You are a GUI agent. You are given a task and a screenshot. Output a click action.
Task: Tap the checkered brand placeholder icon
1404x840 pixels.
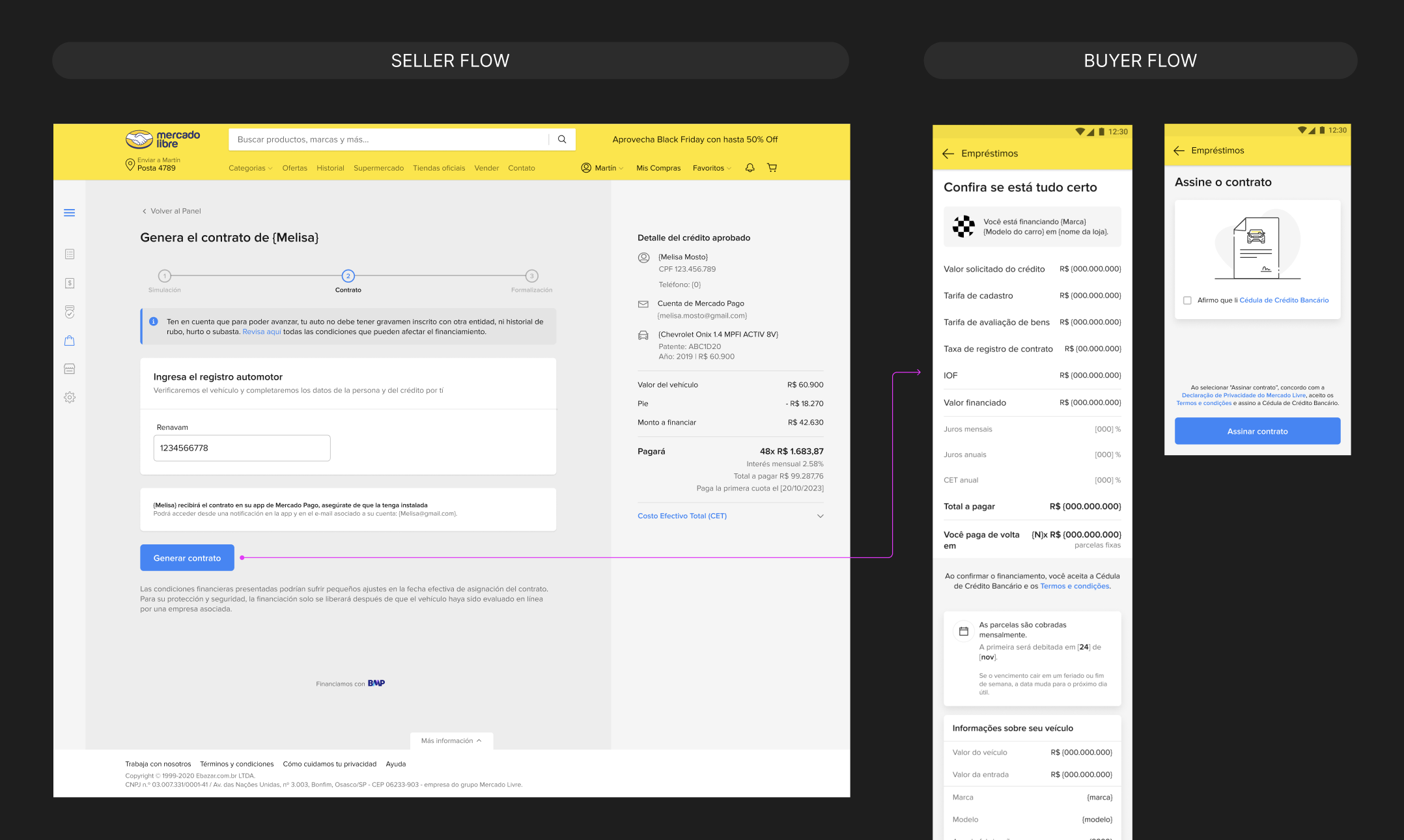coord(964,227)
